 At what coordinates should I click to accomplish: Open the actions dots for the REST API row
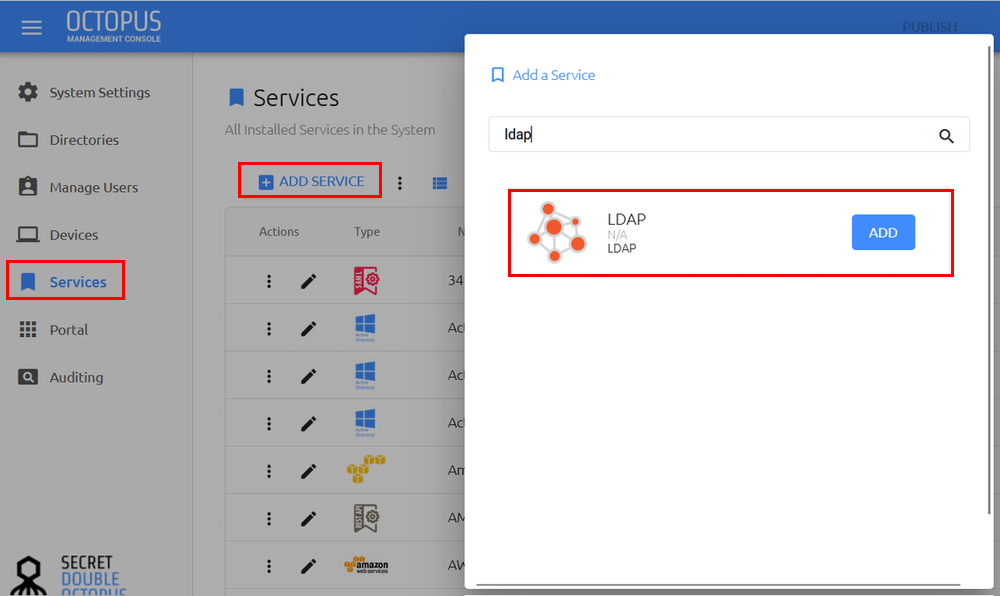268,518
